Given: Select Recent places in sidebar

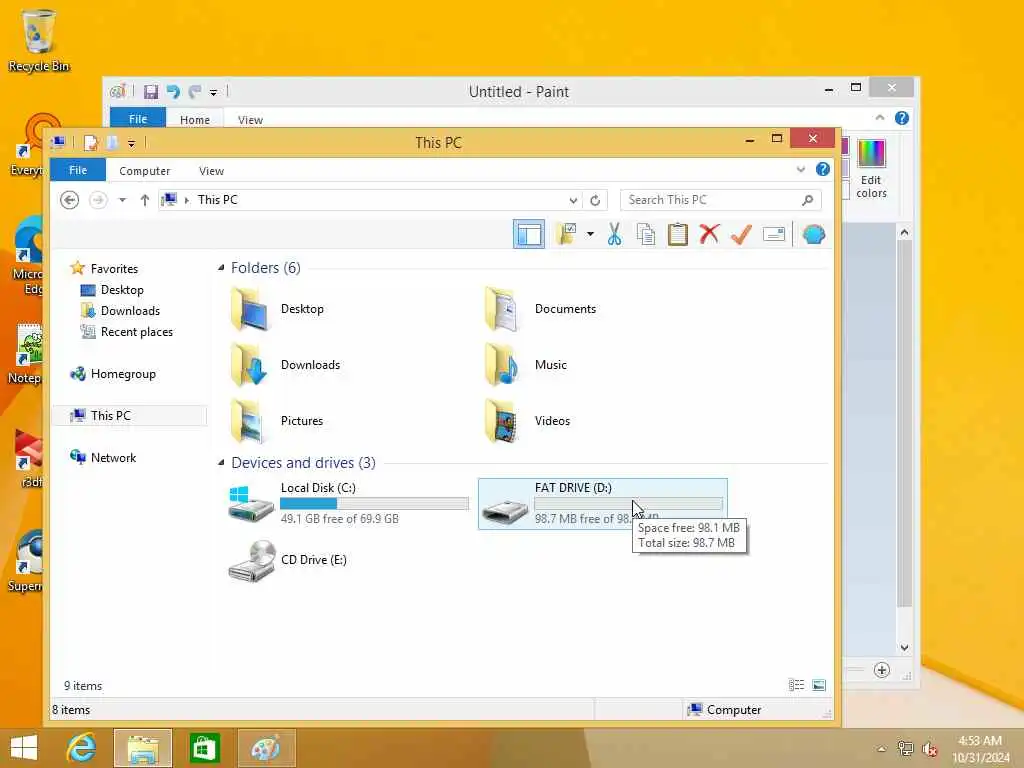Looking at the screenshot, I should coord(136,332).
